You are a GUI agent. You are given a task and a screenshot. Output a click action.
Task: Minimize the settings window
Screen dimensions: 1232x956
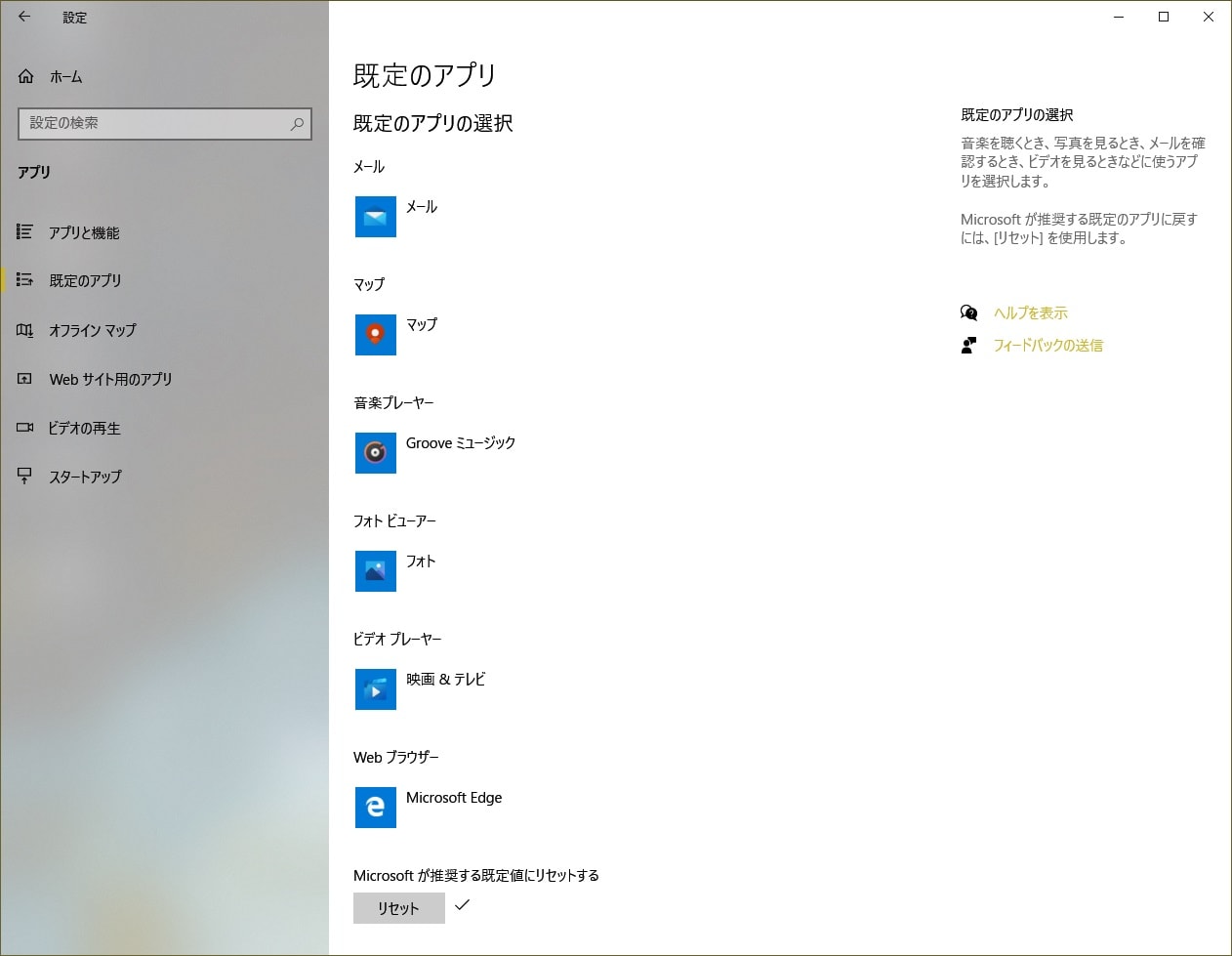click(x=1119, y=17)
